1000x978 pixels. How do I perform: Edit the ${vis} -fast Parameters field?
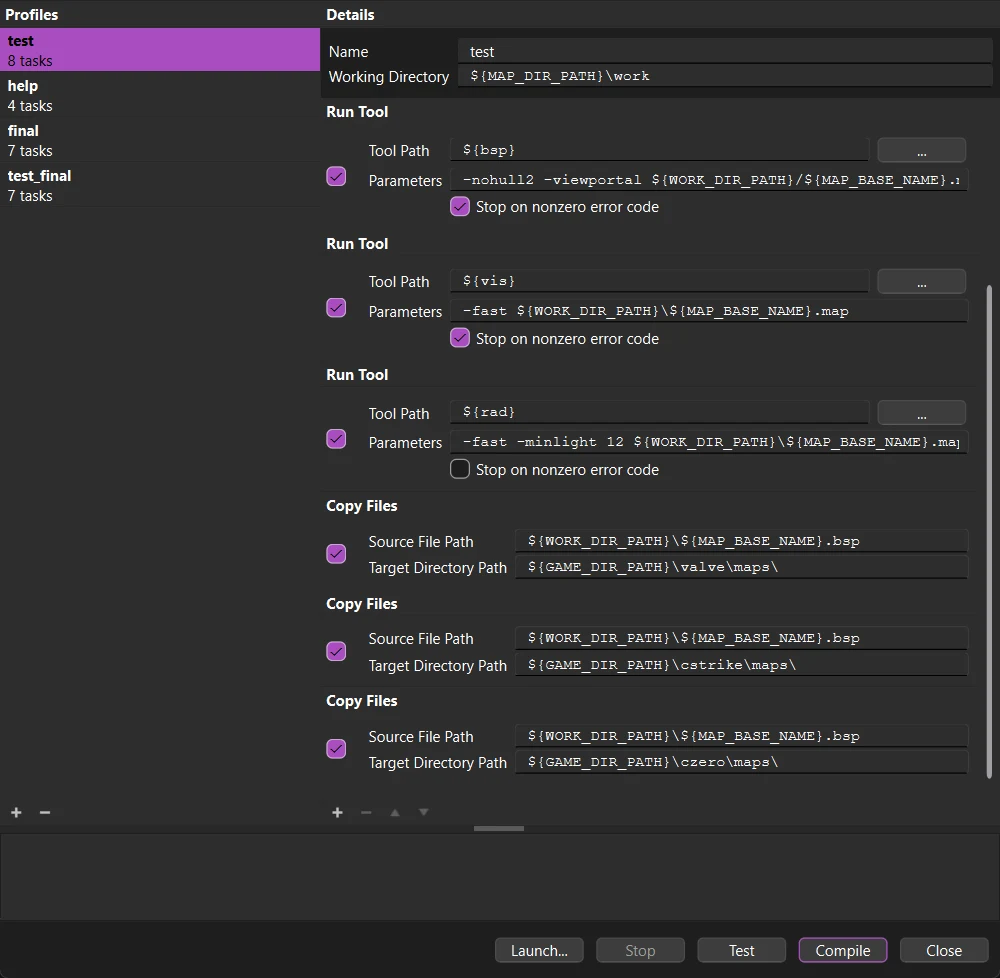click(709, 311)
